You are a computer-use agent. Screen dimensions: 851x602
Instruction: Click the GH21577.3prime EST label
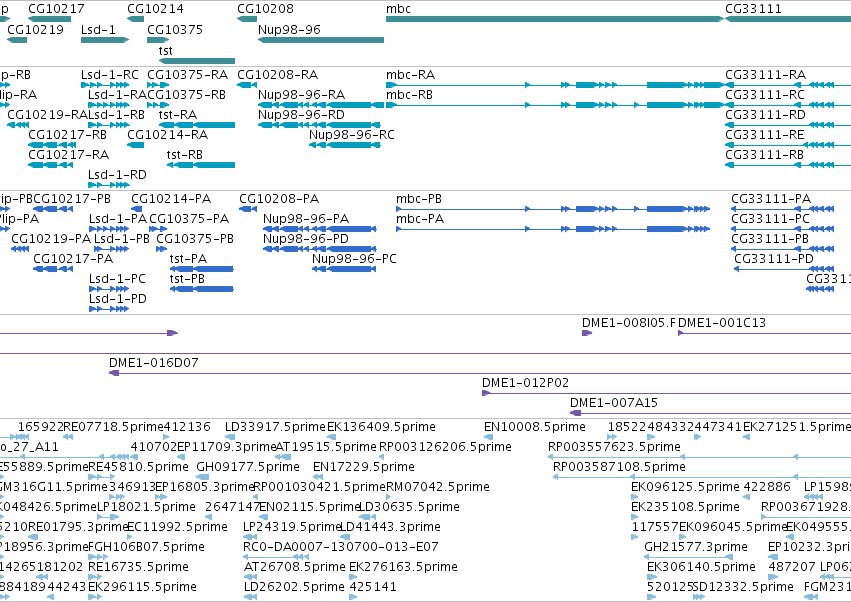(x=696, y=547)
